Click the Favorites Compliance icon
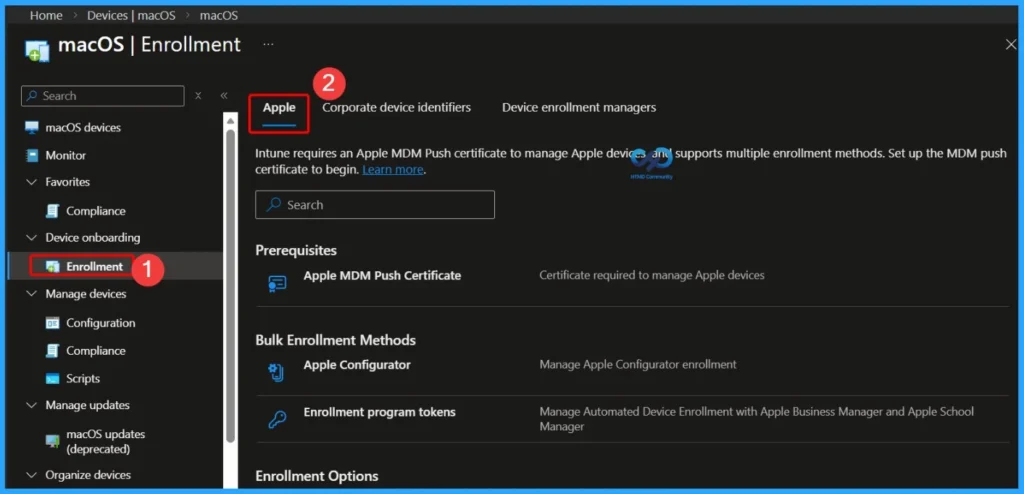1024x494 pixels. (53, 211)
